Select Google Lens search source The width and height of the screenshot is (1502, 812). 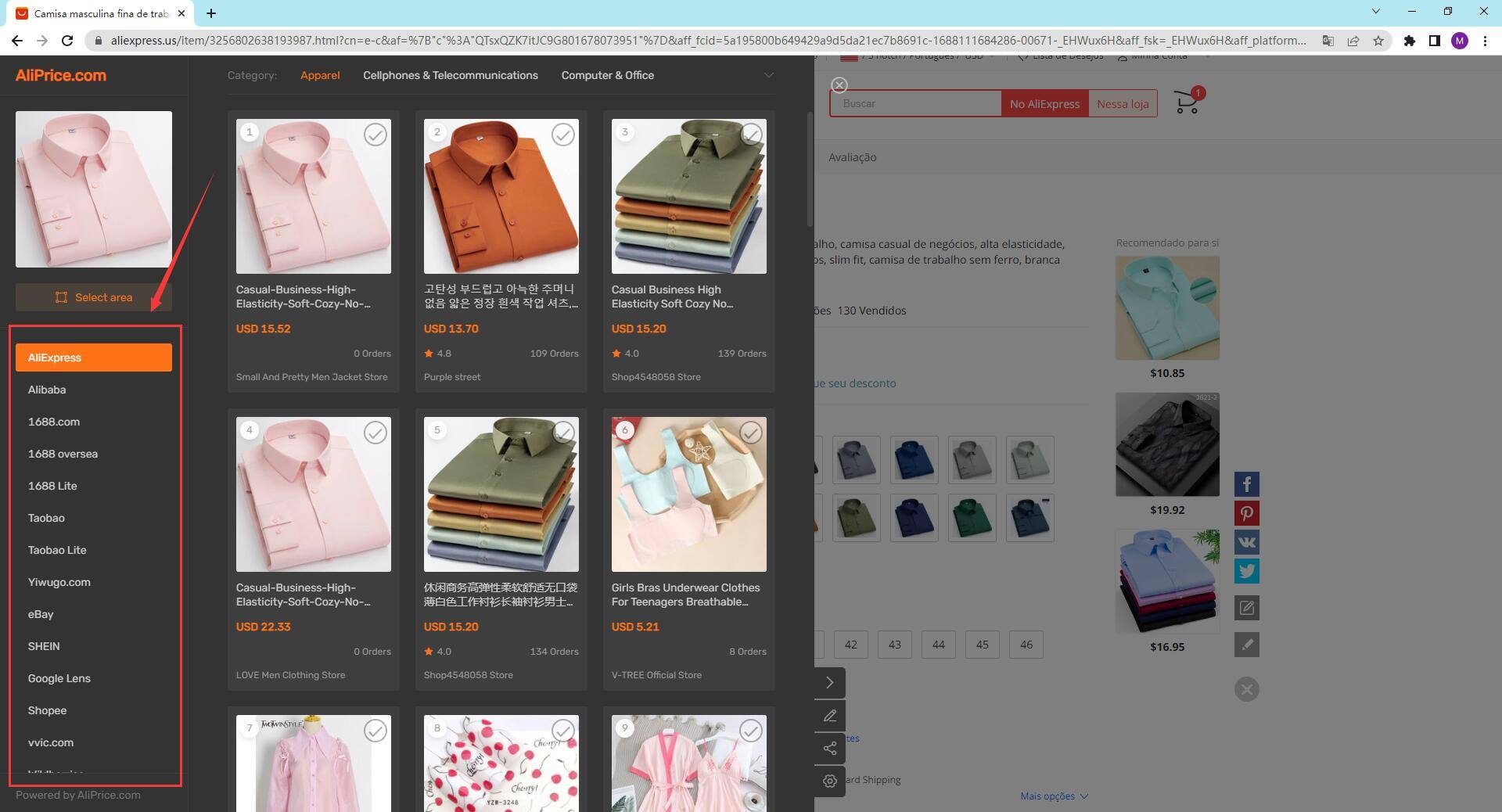coord(94,678)
